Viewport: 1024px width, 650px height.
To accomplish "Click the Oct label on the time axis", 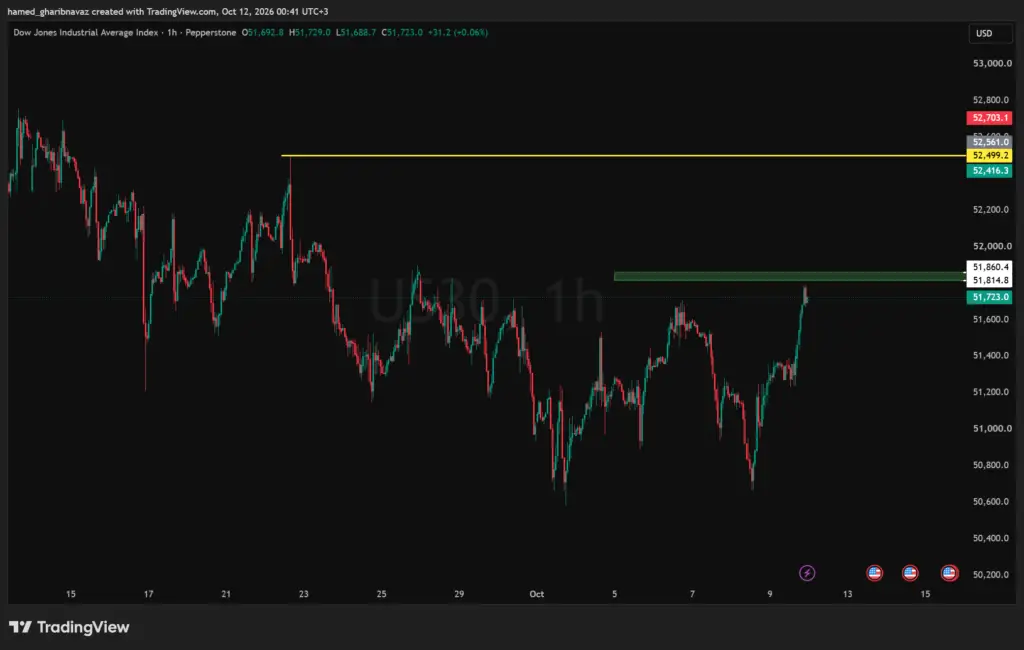I will coord(537,594).
